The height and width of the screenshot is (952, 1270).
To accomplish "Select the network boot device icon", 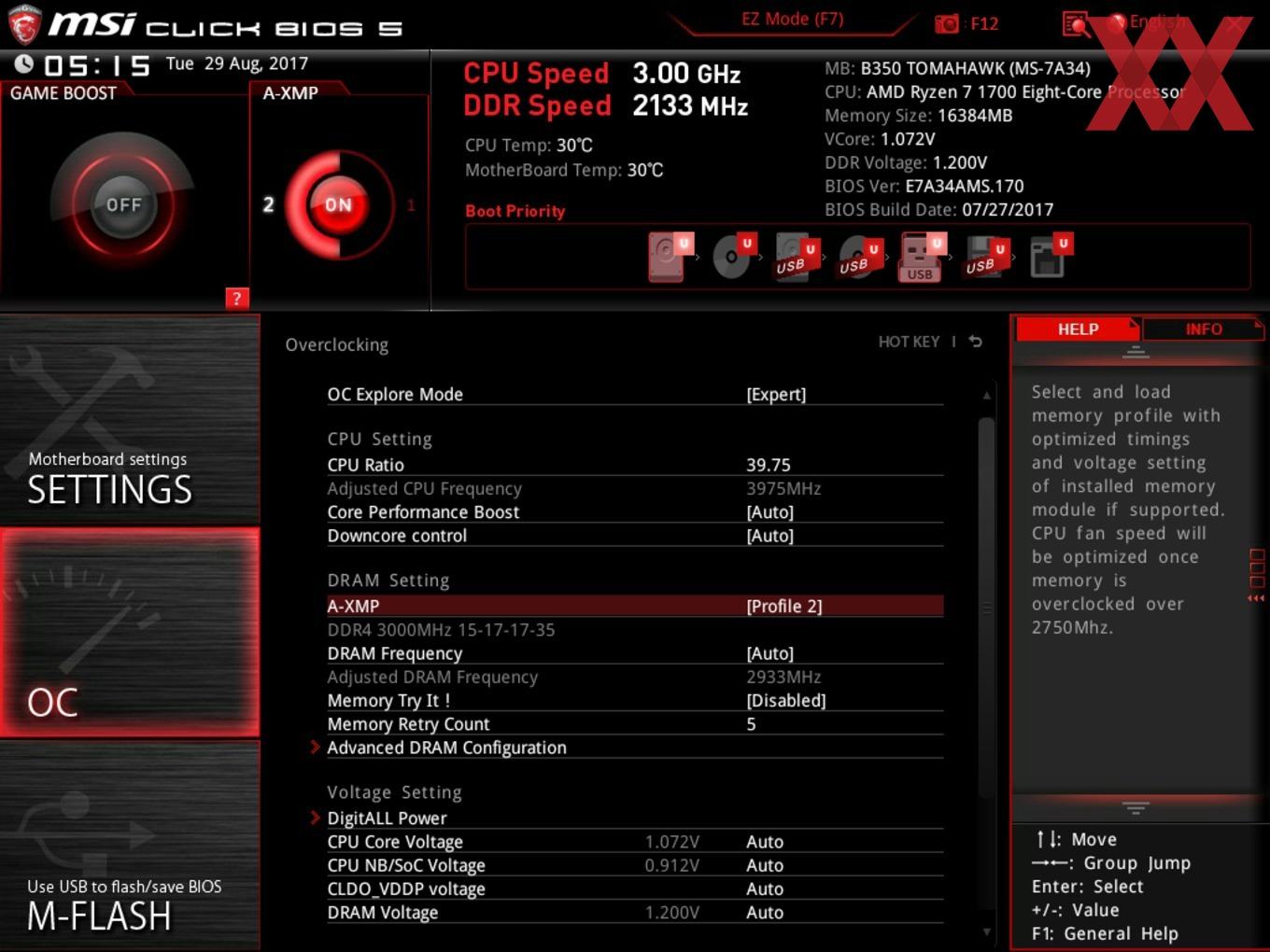I will (1050, 257).
